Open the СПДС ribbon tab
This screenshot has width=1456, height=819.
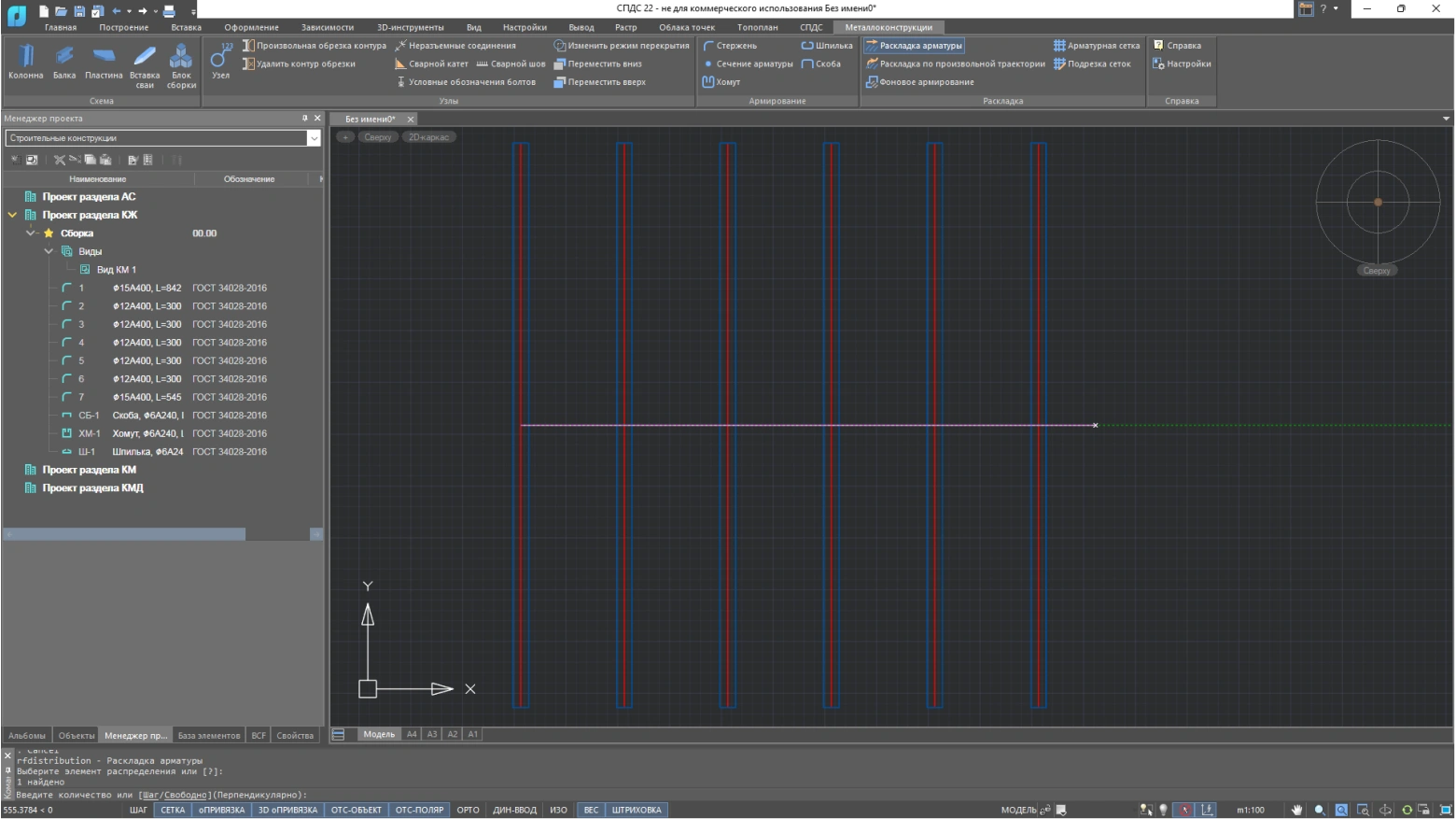click(810, 27)
